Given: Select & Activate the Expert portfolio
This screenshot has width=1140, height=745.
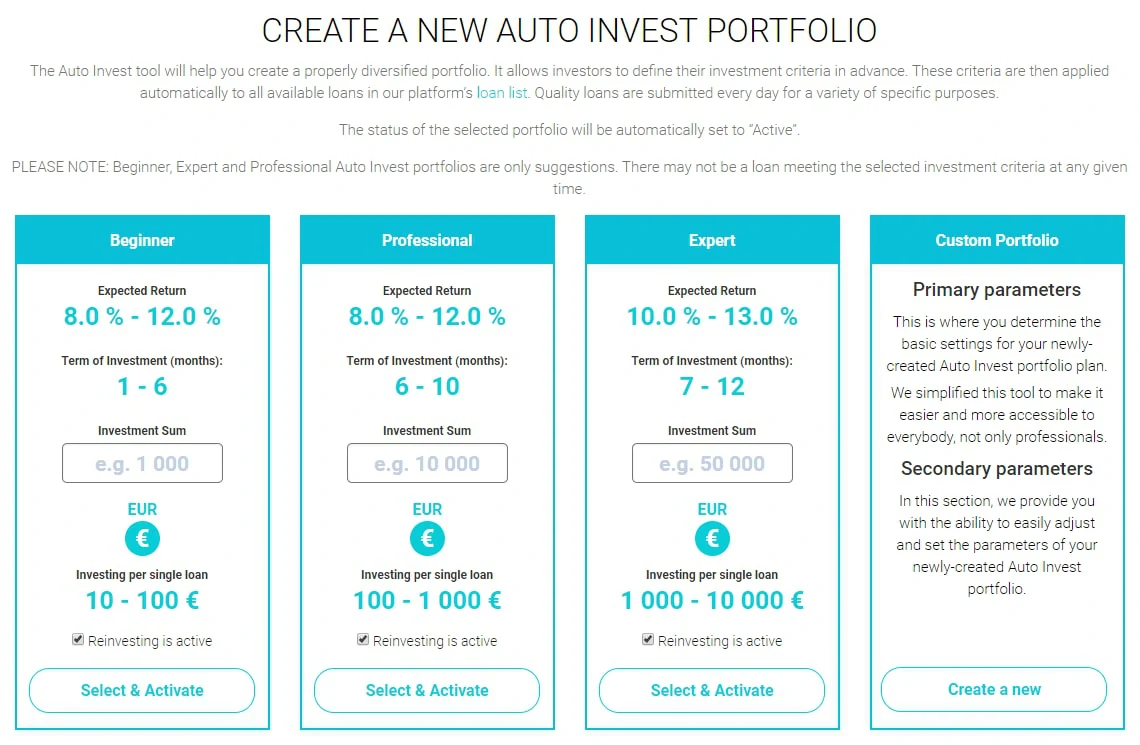Looking at the screenshot, I should 712,690.
